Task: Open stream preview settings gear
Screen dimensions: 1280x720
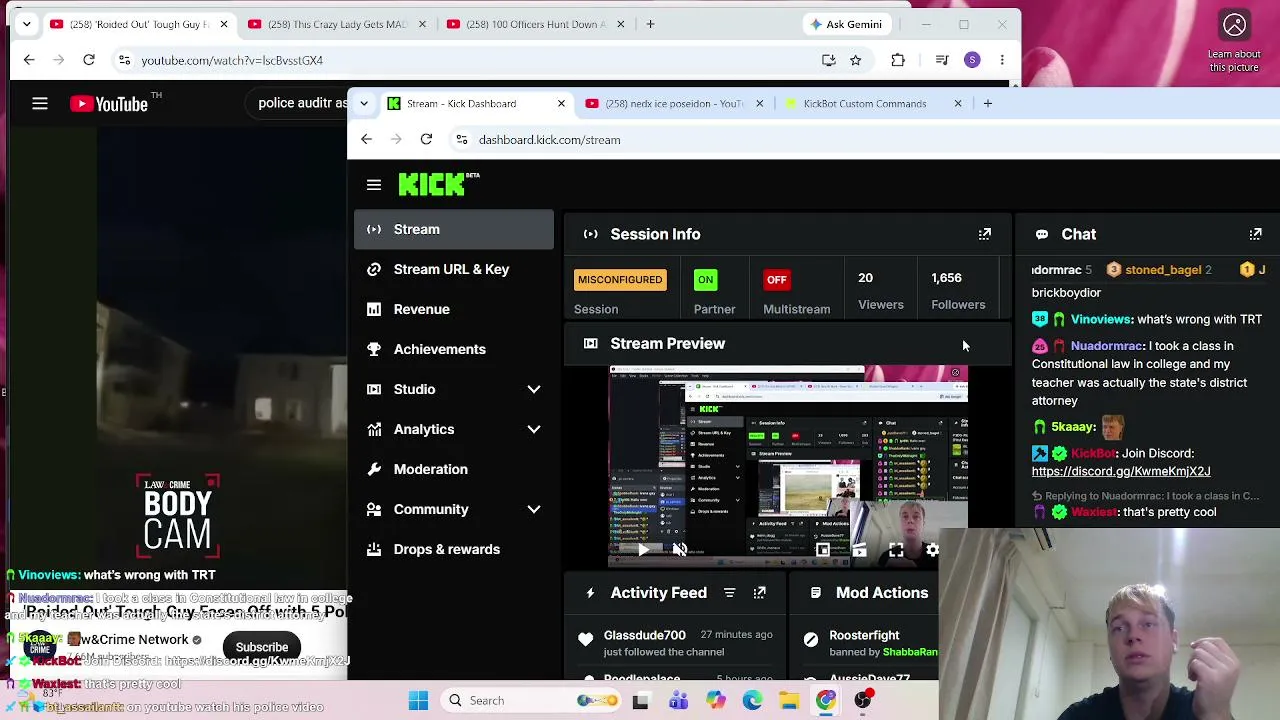Action: coord(932,549)
